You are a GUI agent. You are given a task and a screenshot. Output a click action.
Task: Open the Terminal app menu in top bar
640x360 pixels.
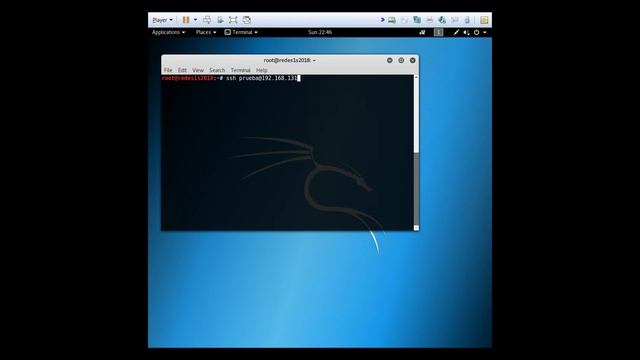(x=241, y=32)
